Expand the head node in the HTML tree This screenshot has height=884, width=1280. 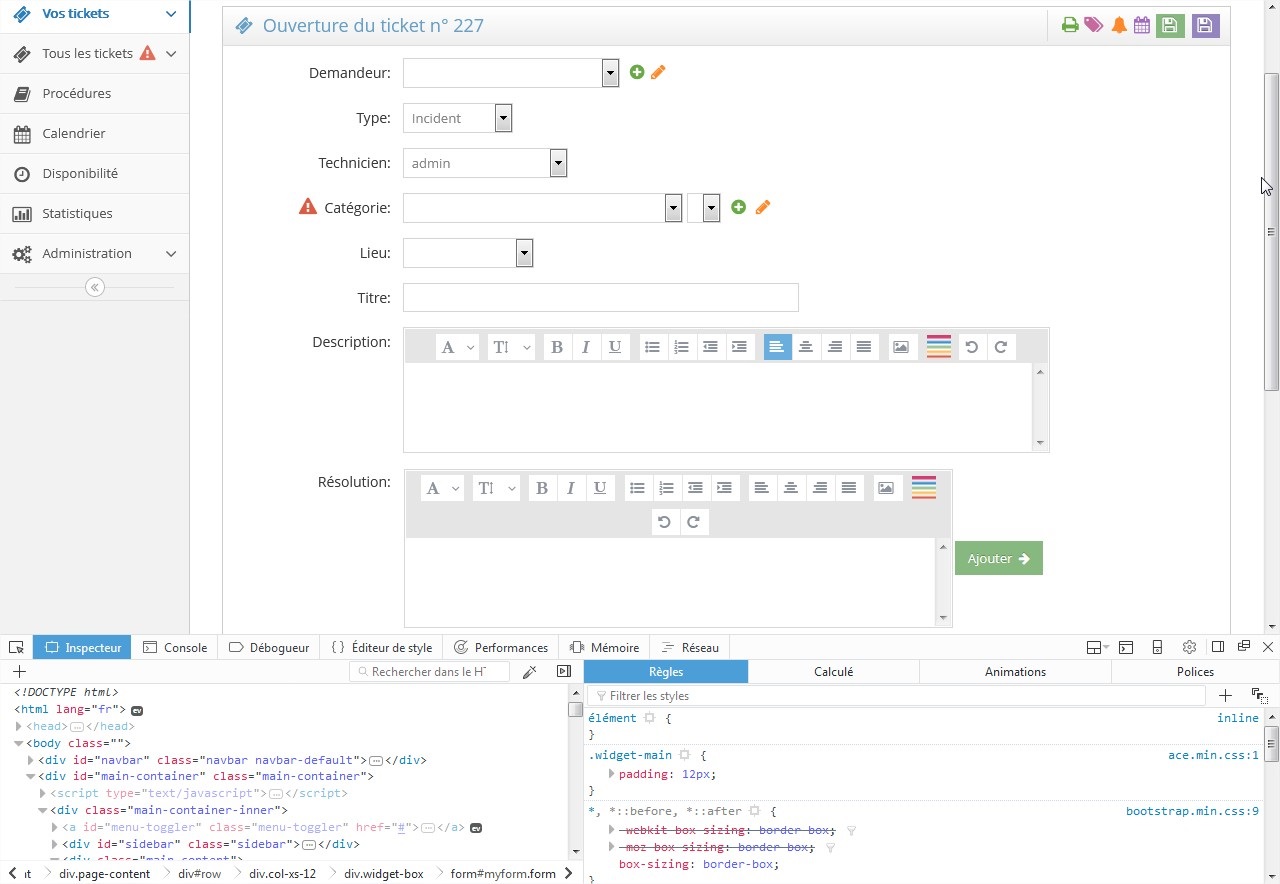tap(18, 727)
